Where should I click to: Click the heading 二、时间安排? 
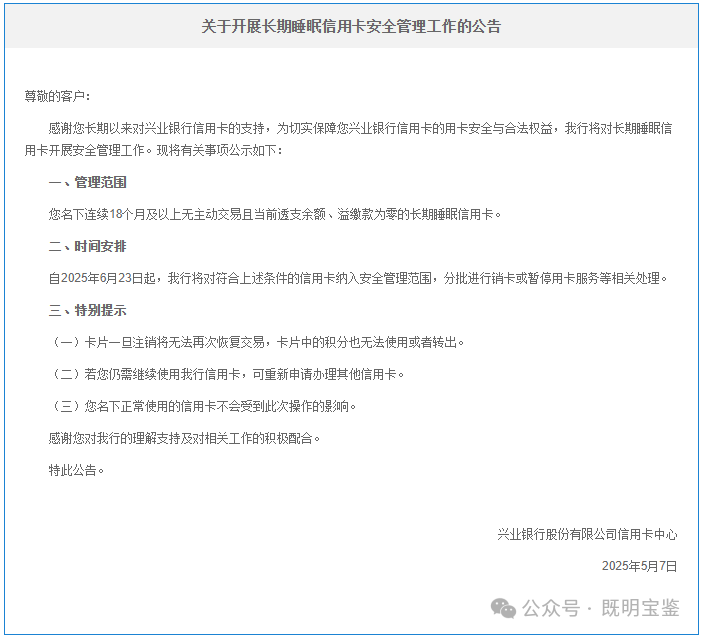[x=88, y=246]
